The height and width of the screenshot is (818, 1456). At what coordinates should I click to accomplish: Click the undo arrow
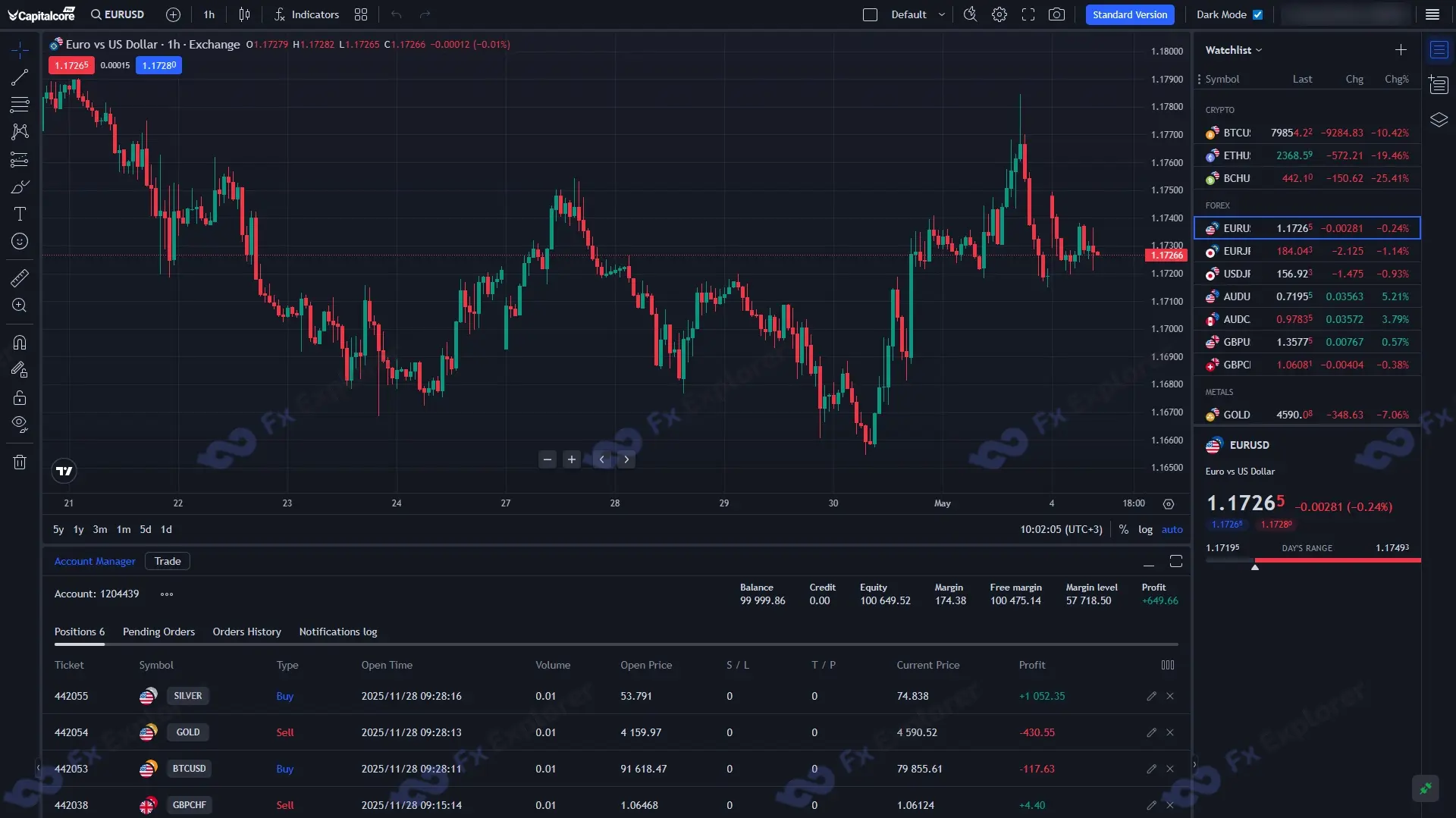396,14
